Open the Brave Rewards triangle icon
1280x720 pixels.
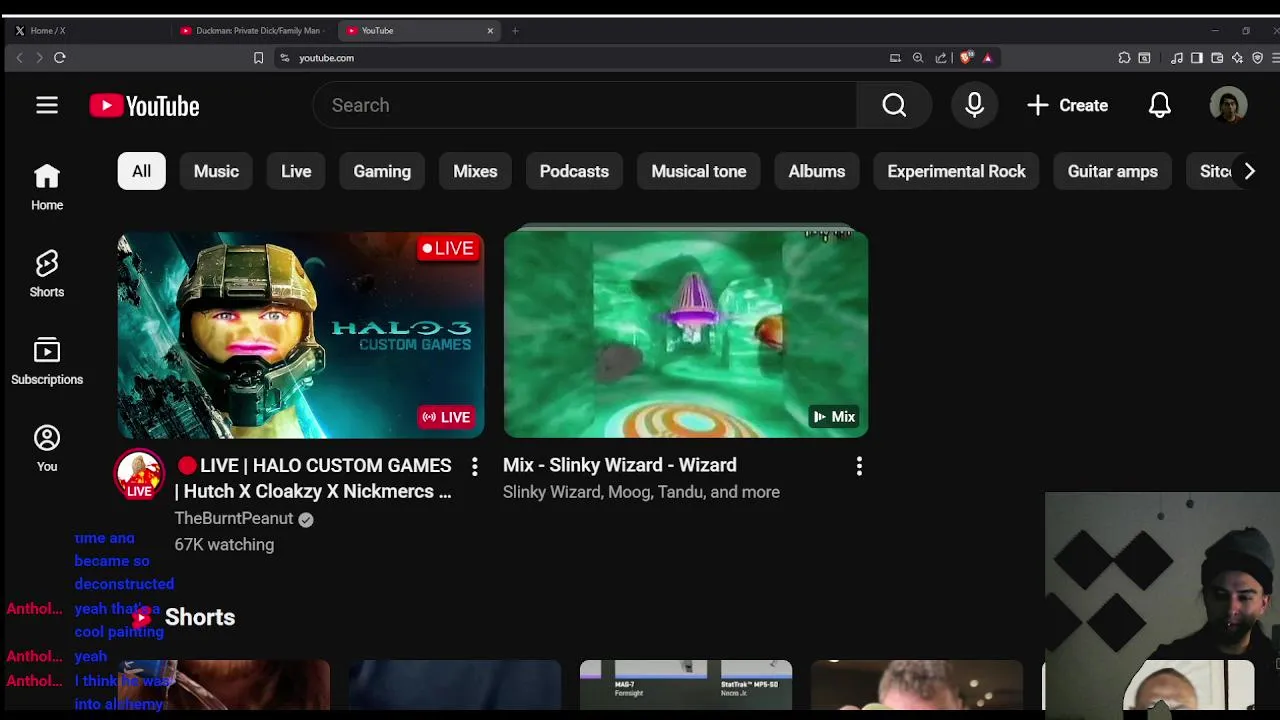tap(987, 58)
